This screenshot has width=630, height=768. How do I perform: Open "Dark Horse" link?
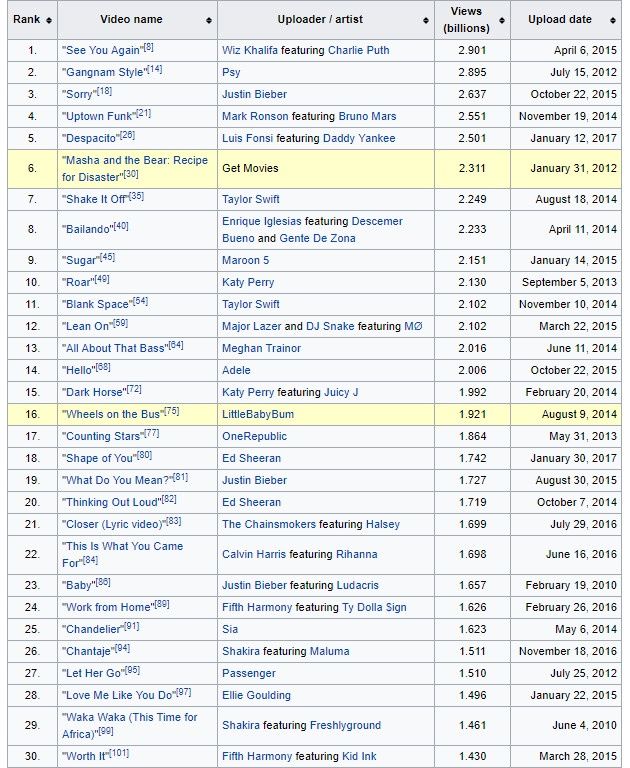tap(94, 393)
